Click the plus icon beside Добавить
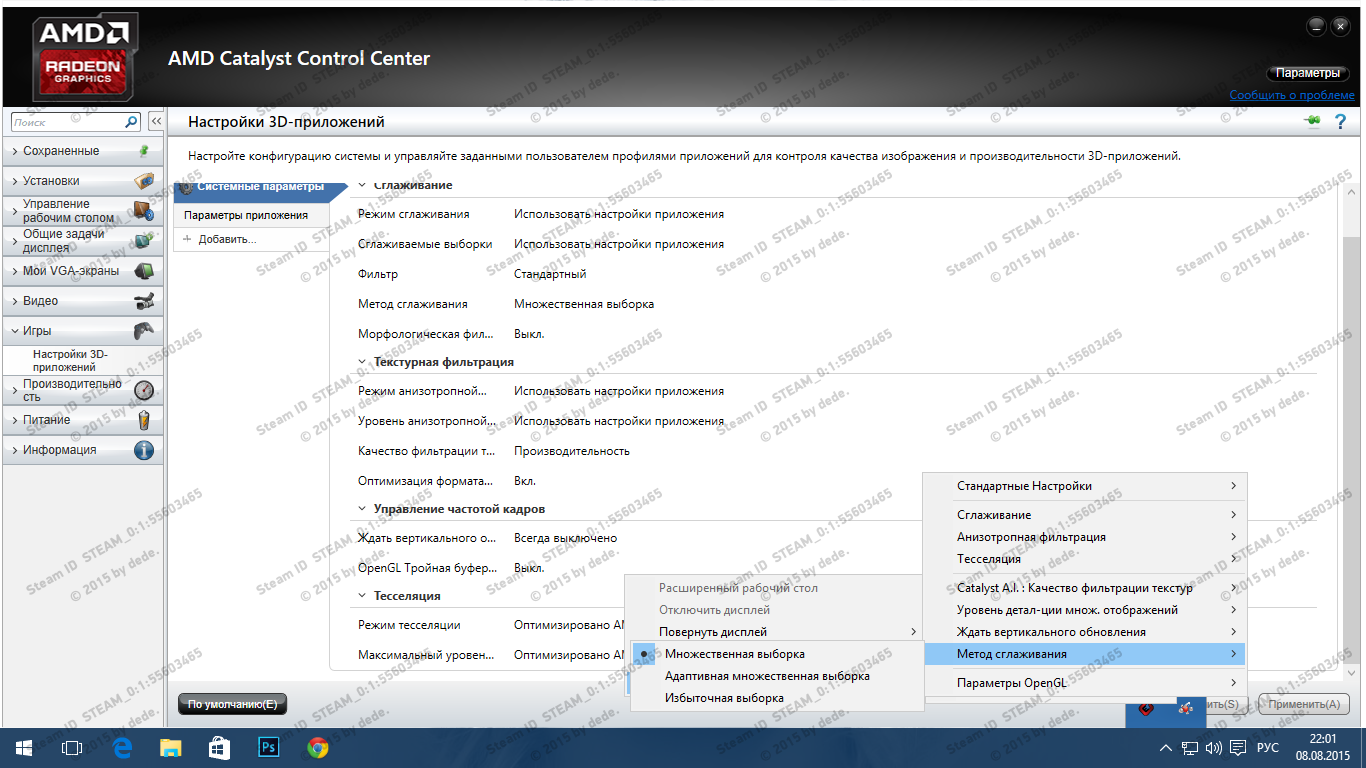This screenshot has height=768, width=1366. coord(187,239)
